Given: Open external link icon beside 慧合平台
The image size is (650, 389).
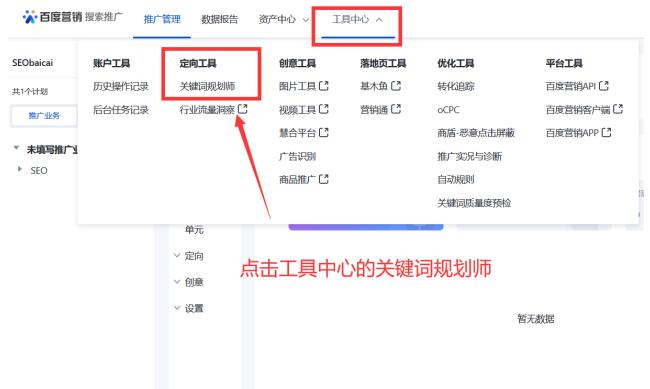Looking at the screenshot, I should pos(324,133).
